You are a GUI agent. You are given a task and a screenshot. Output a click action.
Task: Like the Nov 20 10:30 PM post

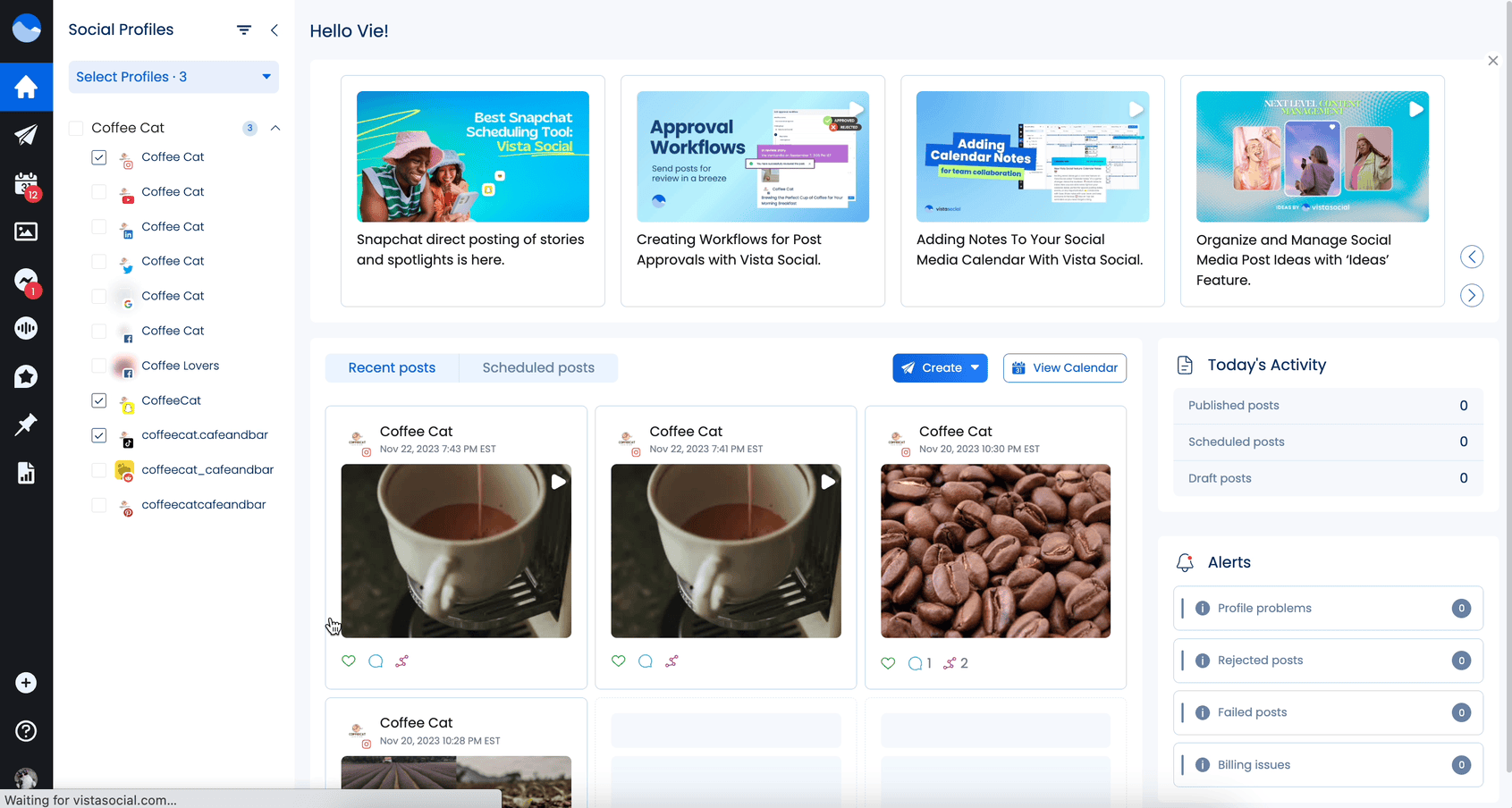pyautogui.click(x=888, y=663)
